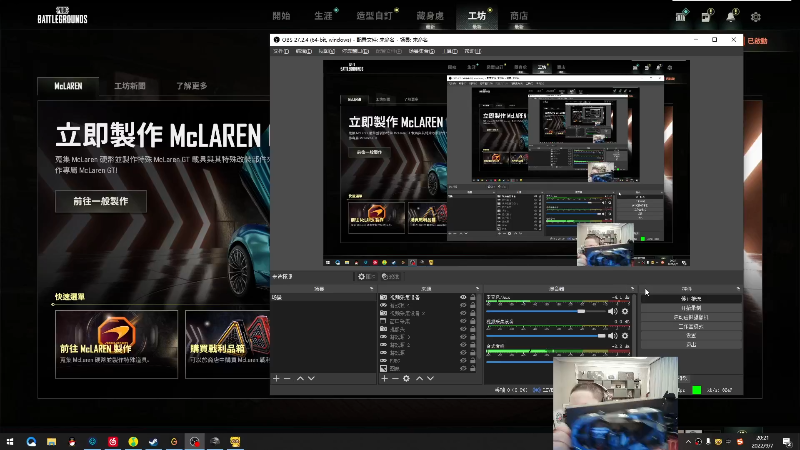Viewport: 800px width, 450px height.
Task: Open first mixer channel gear settings
Action: tap(625, 311)
